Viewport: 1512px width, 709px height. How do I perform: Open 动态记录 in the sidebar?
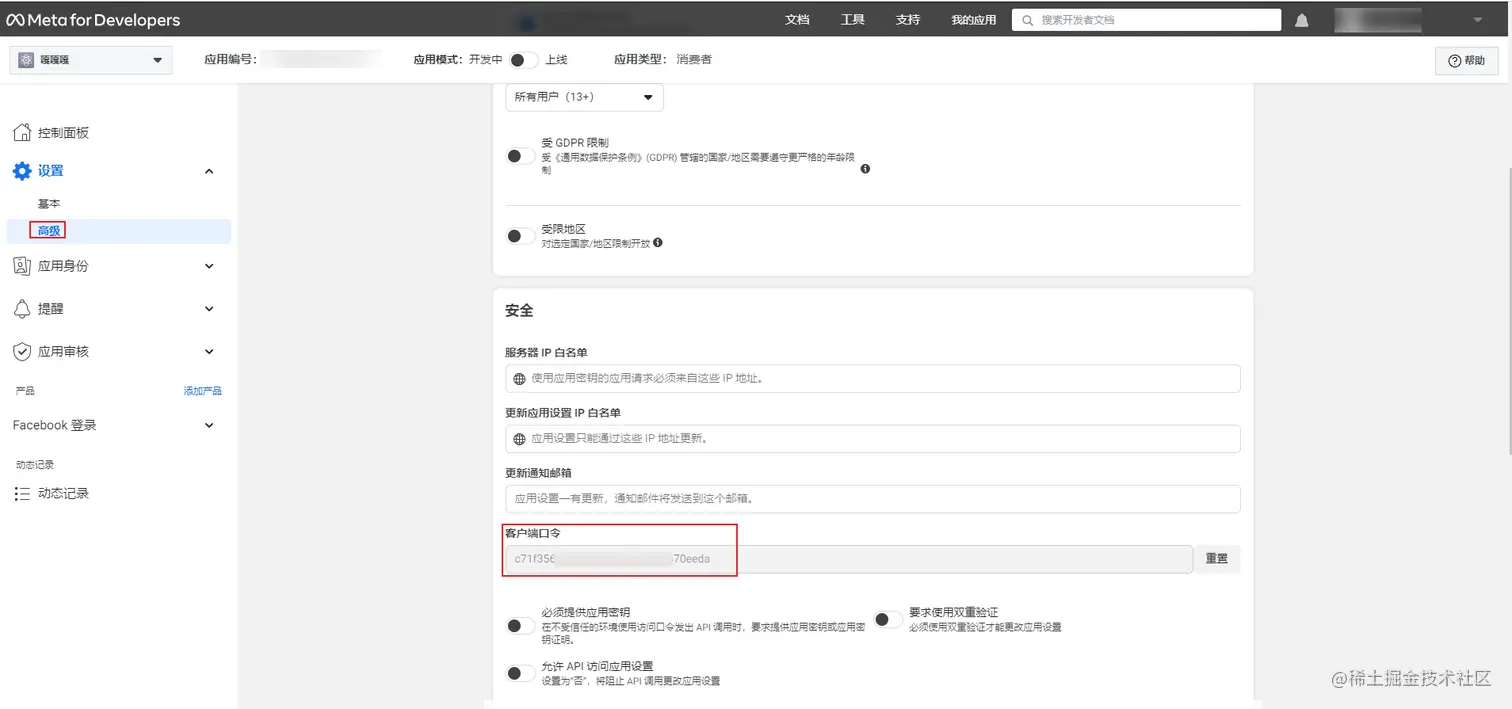click(64, 493)
